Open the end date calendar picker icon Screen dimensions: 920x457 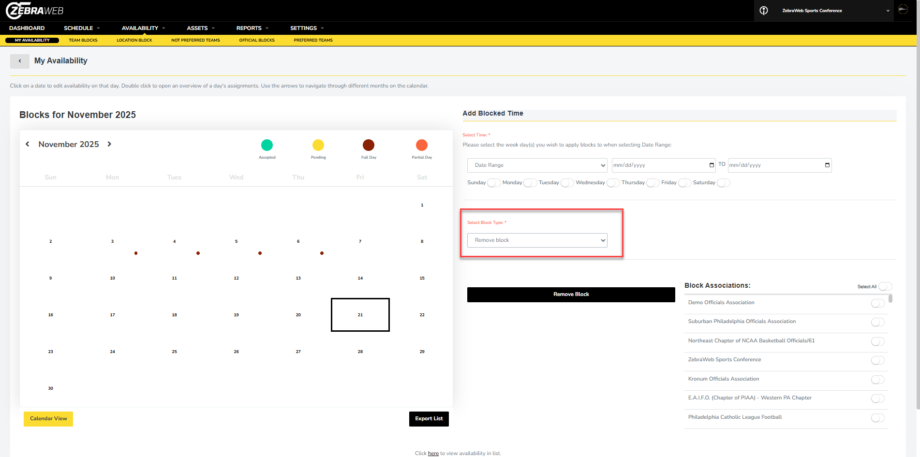click(827, 165)
